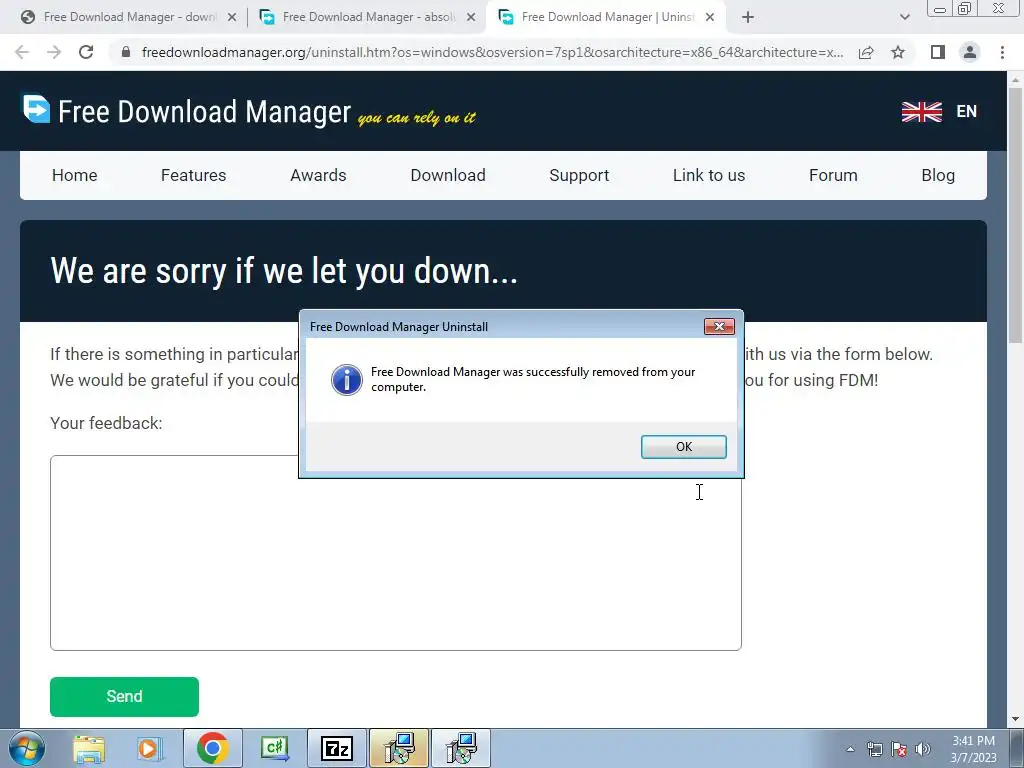
Task: Click the UK flag language icon
Action: pyautogui.click(x=921, y=112)
